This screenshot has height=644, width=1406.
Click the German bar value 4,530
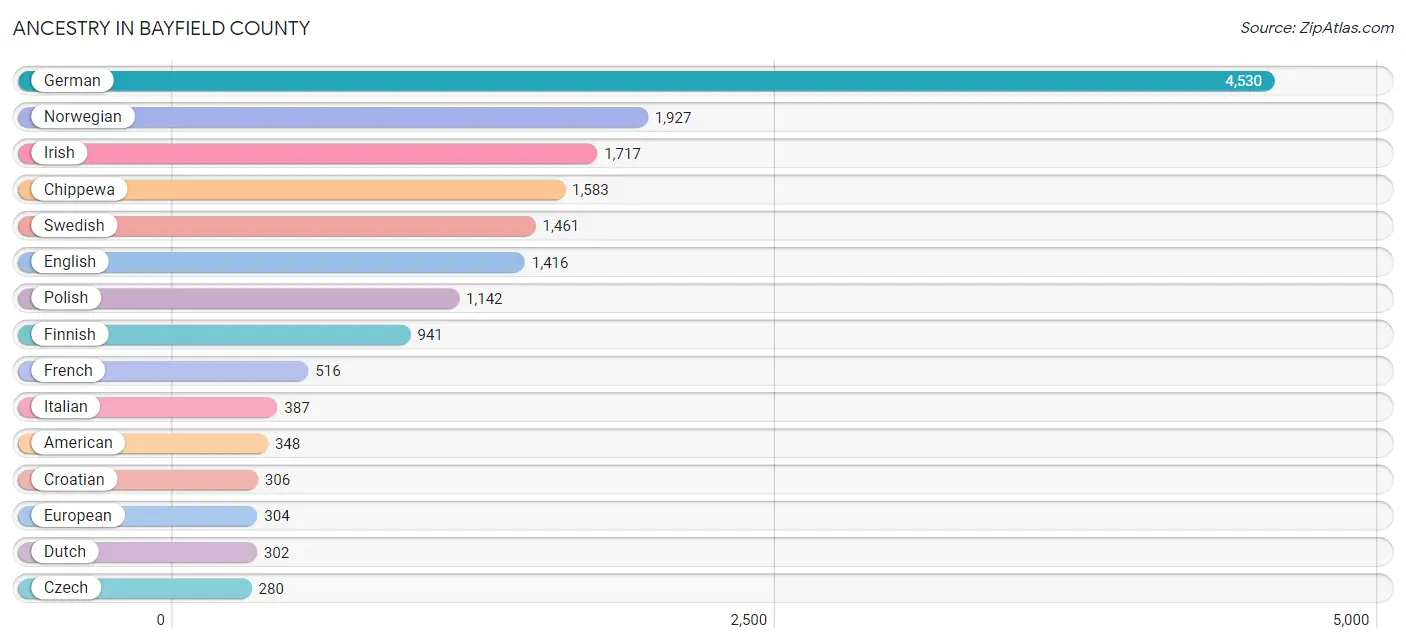[1243, 81]
